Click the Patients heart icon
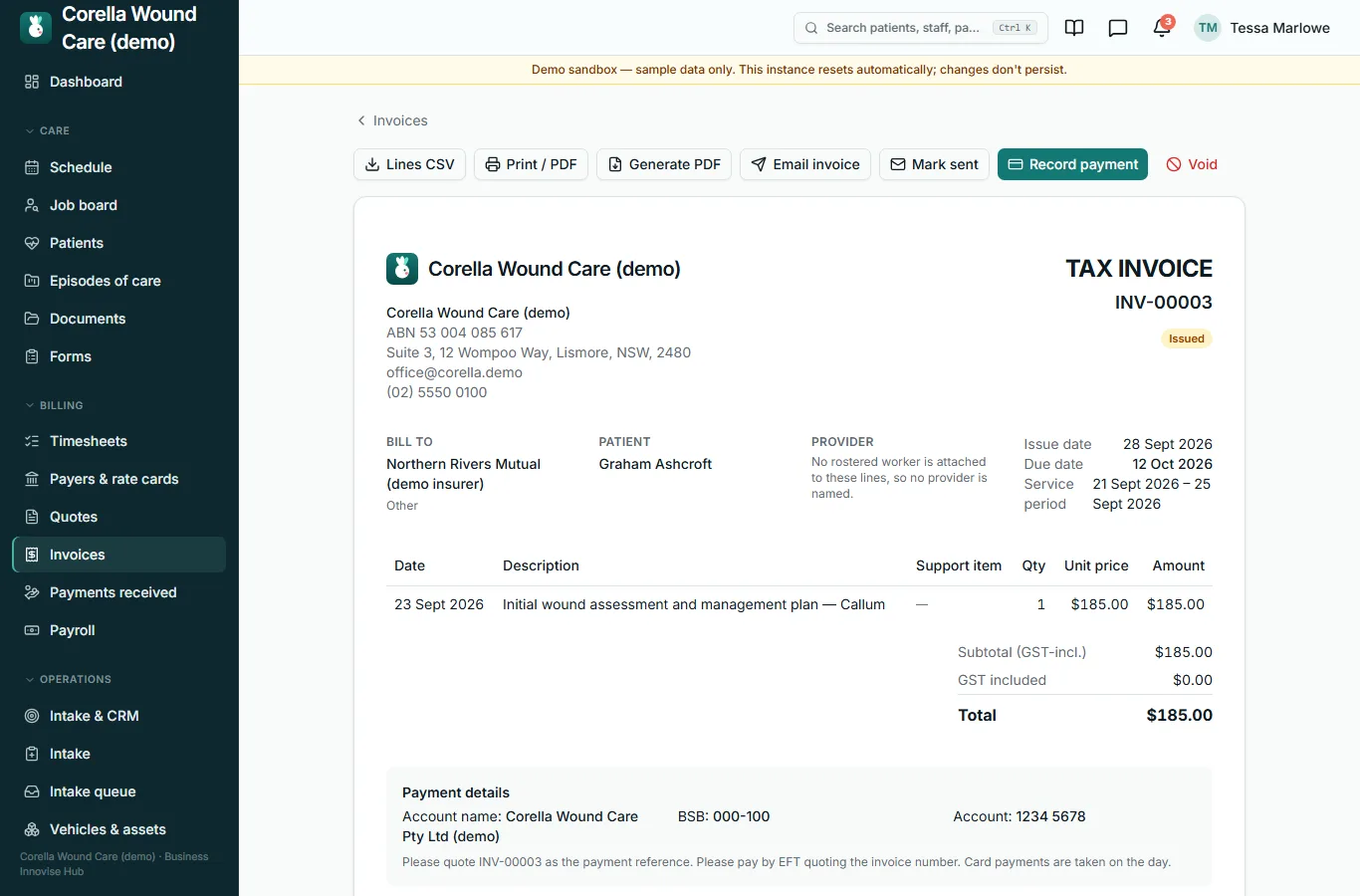The image size is (1360, 896). 32,243
